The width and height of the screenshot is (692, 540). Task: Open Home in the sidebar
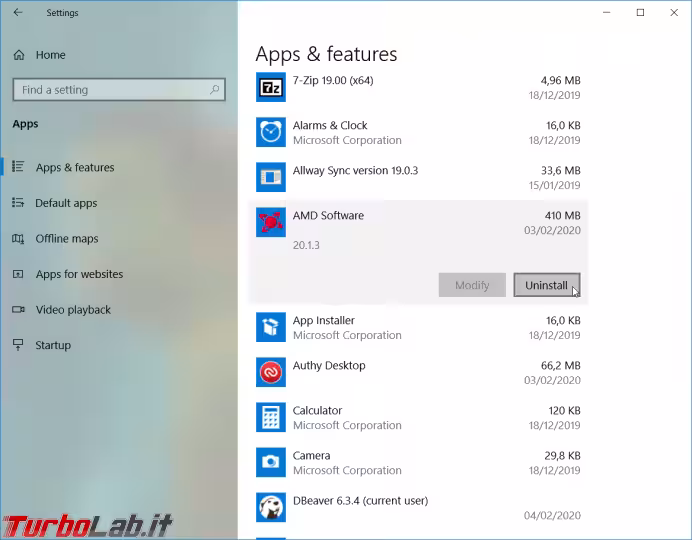click(50, 55)
